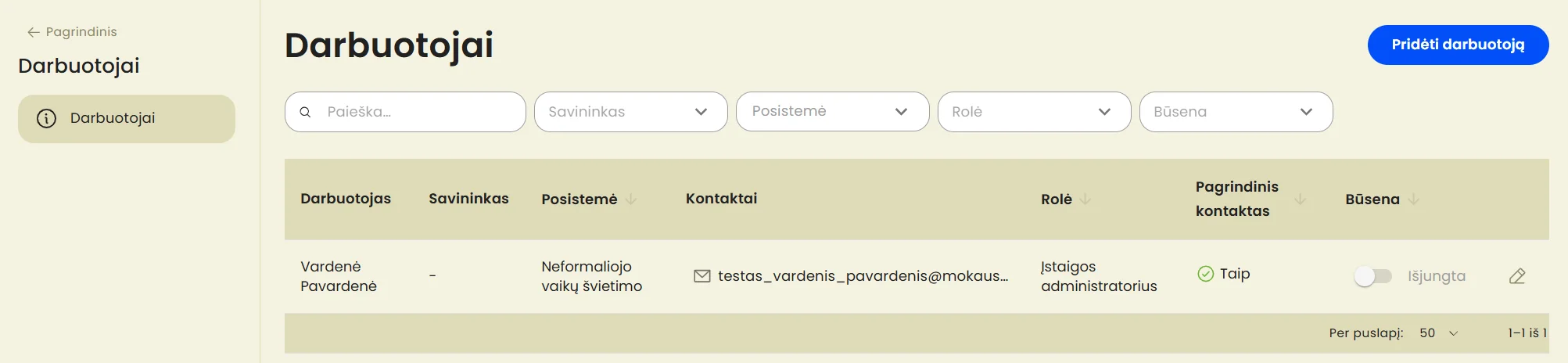Image resolution: width=1568 pixels, height=363 pixels.
Task: Click the pencil edit icon for Vardenė Pavardenė
Action: click(x=1516, y=276)
